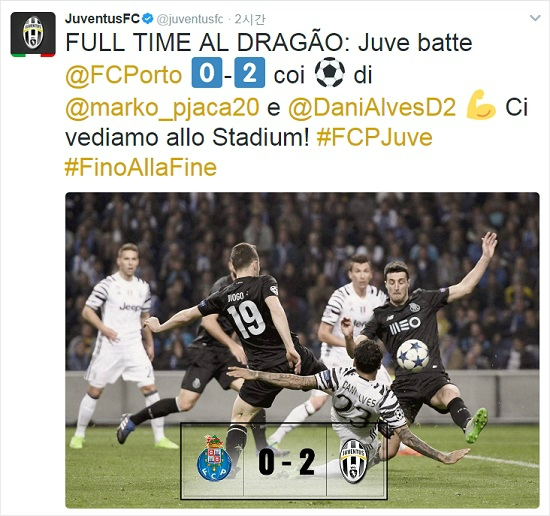Viewport: 550px width, 516px height.
Task: Open the @DaniAlvesD2 mention
Action: pos(372,106)
